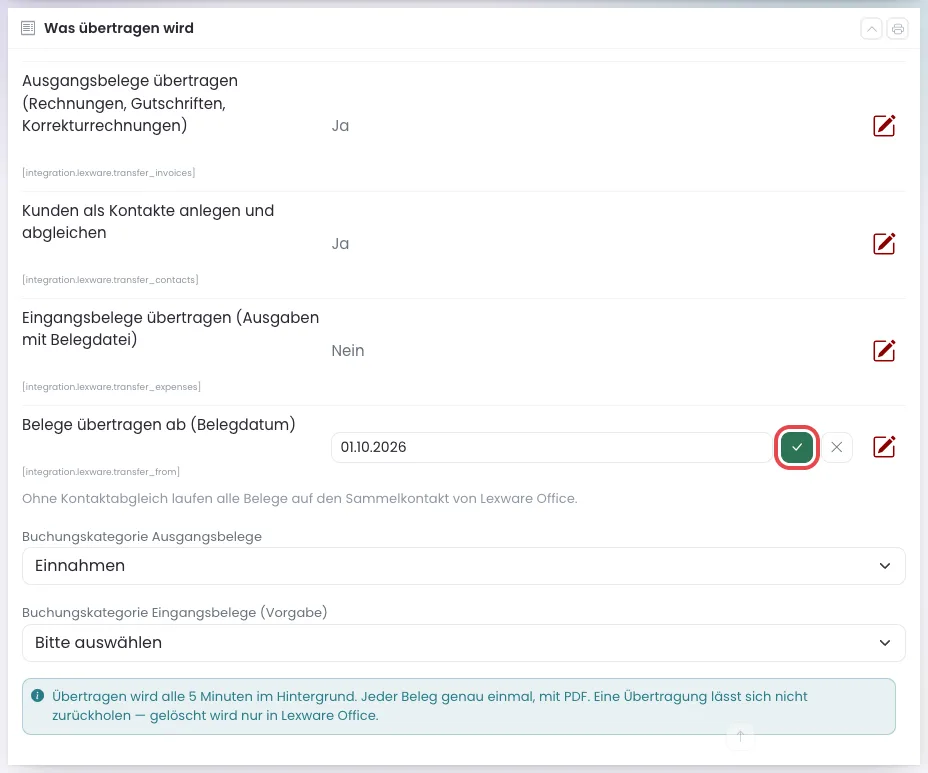Click the info icon in the notice box
Screen dimensions: 928x773
(x=37, y=695)
